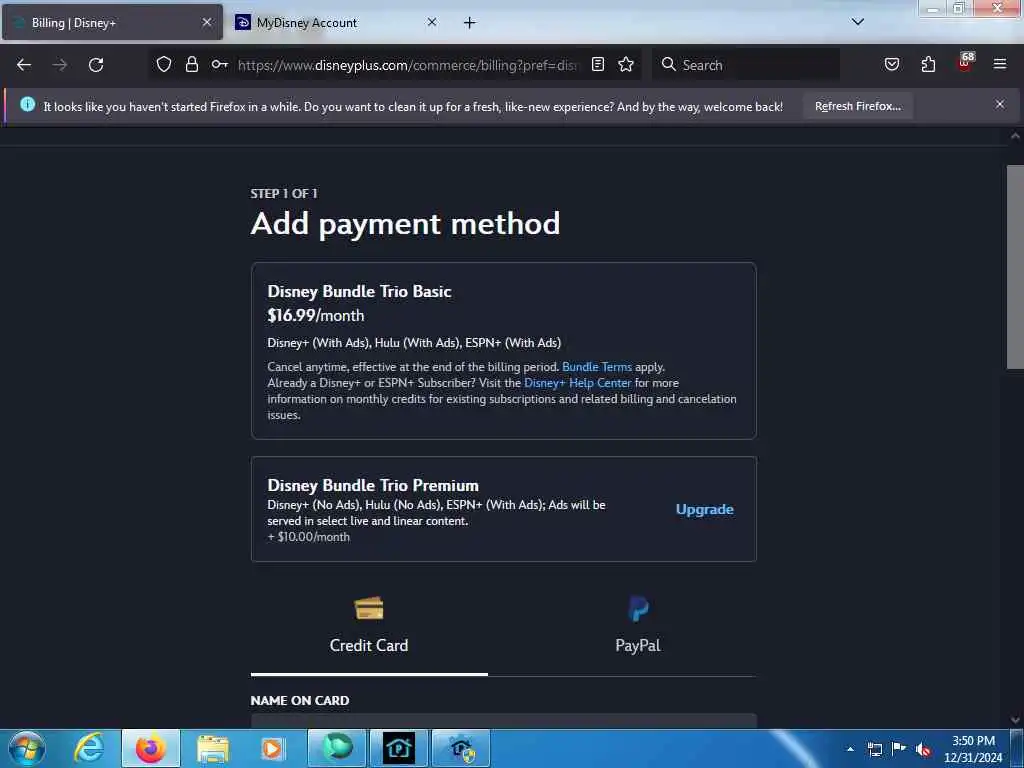
Task: Show hidden system tray icons arrow
Action: [x=850, y=748]
